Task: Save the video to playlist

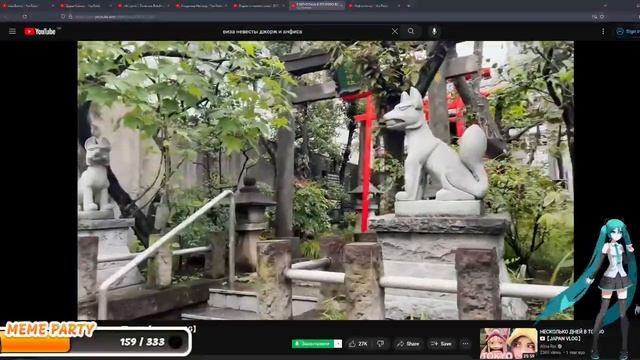Action: coord(441,344)
